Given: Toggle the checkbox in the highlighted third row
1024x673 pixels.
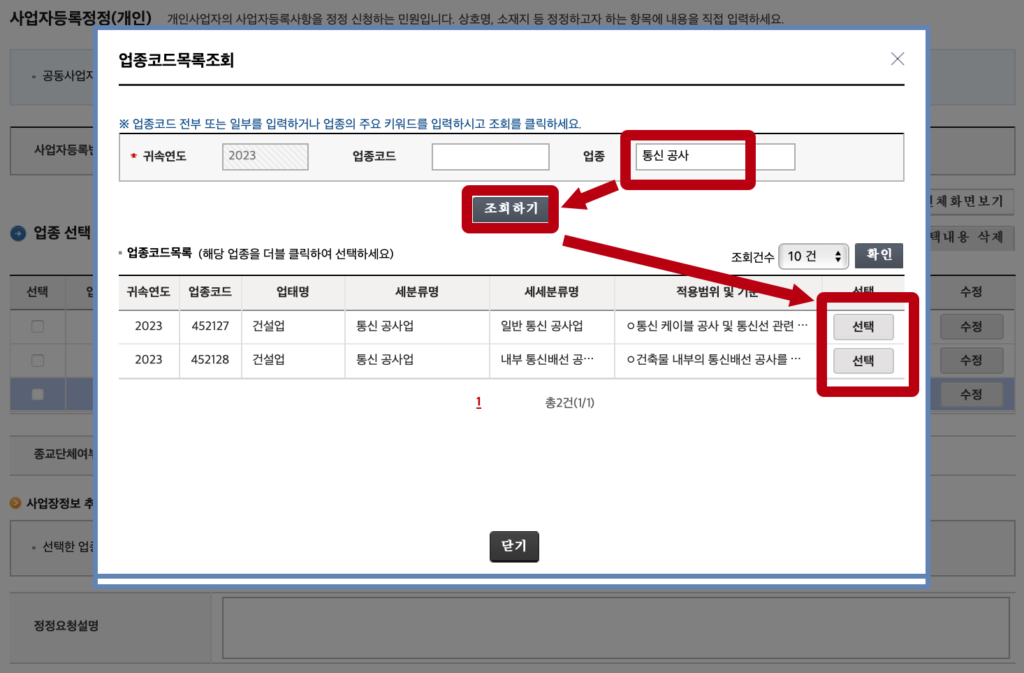Looking at the screenshot, I should (37, 394).
